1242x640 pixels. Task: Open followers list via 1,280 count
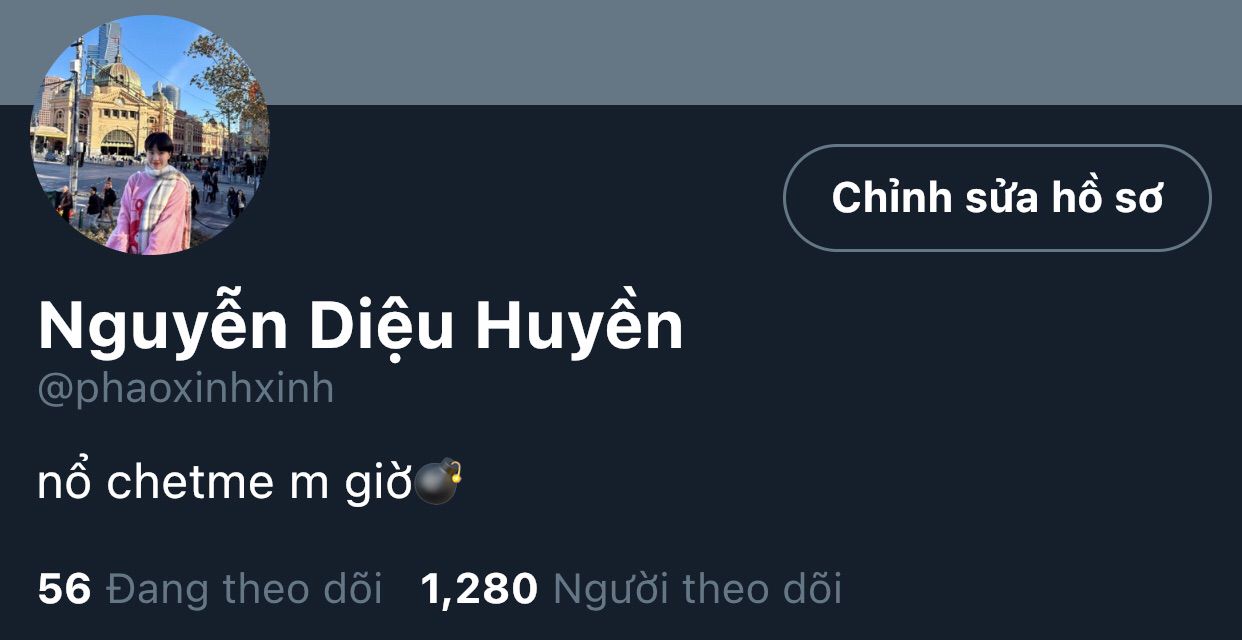click(x=479, y=589)
